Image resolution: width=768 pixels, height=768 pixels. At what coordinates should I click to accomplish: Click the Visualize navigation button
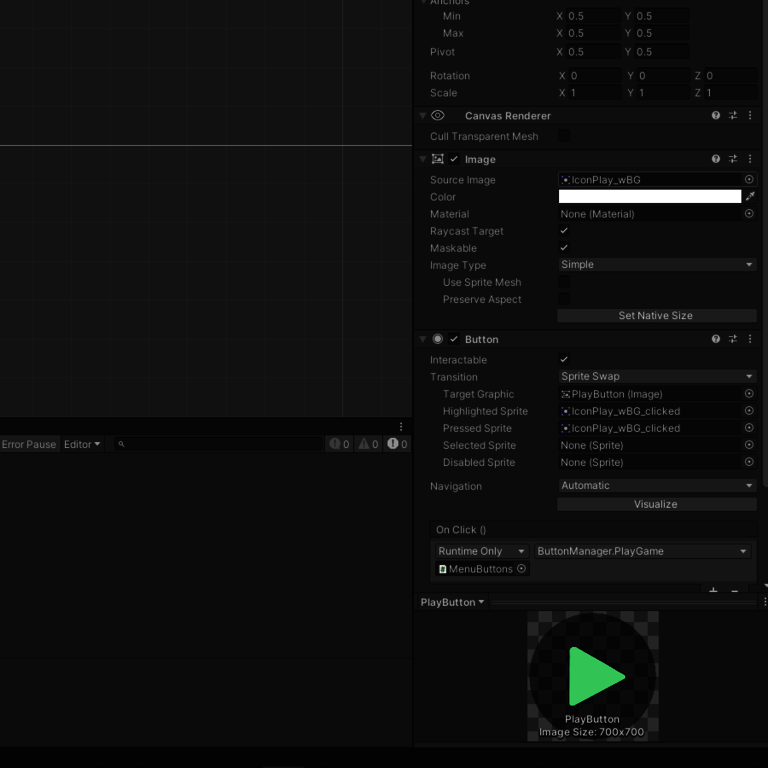656,504
